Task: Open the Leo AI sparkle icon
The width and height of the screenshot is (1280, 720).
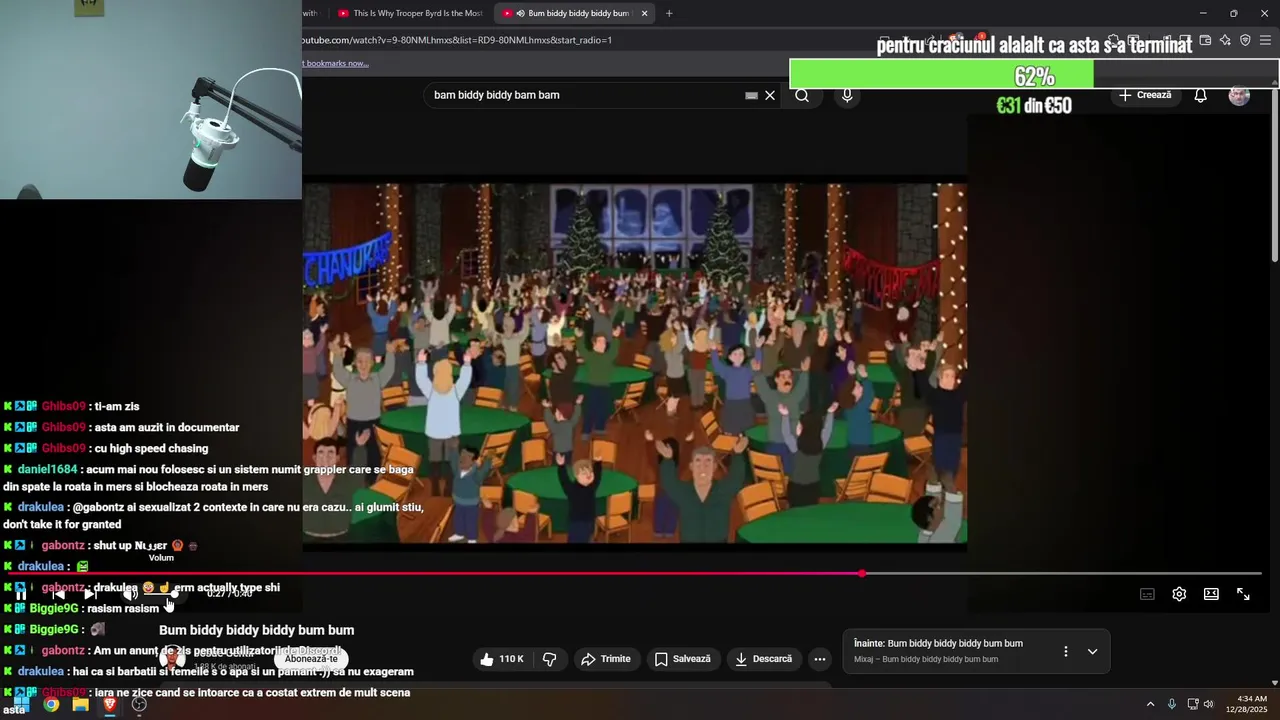Action: [1225, 40]
